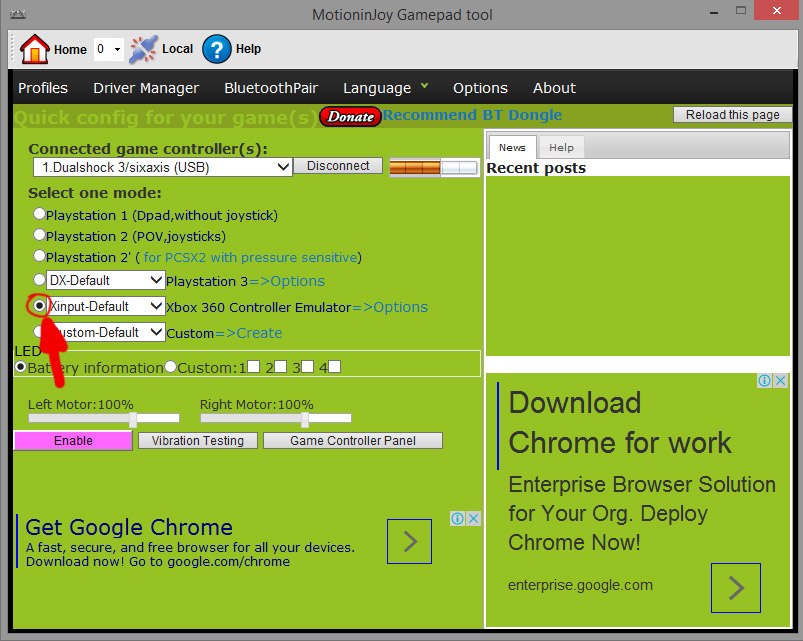Click 'for PCSX2 with pressure sensitive' link
803x641 pixels.
(250, 257)
